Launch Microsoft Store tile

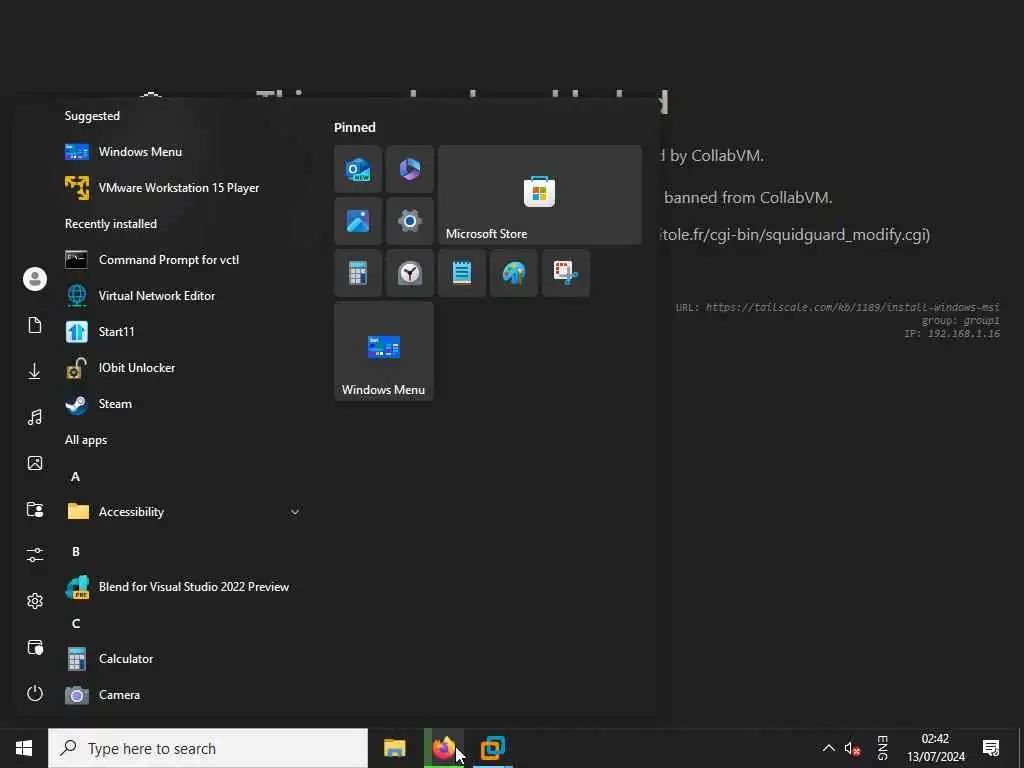coord(539,195)
